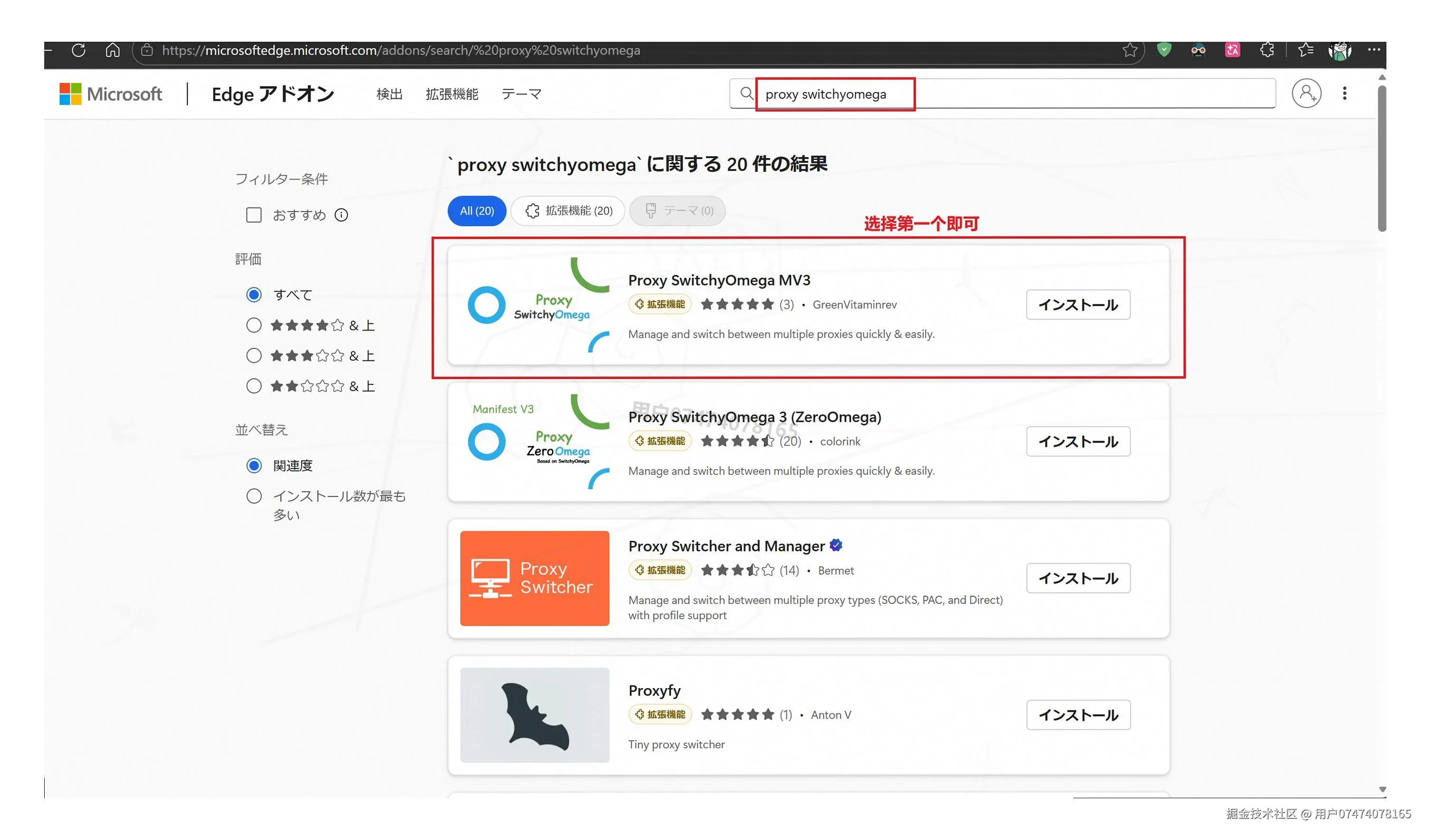
Task: Click the browser address bar URL
Action: (x=401, y=50)
